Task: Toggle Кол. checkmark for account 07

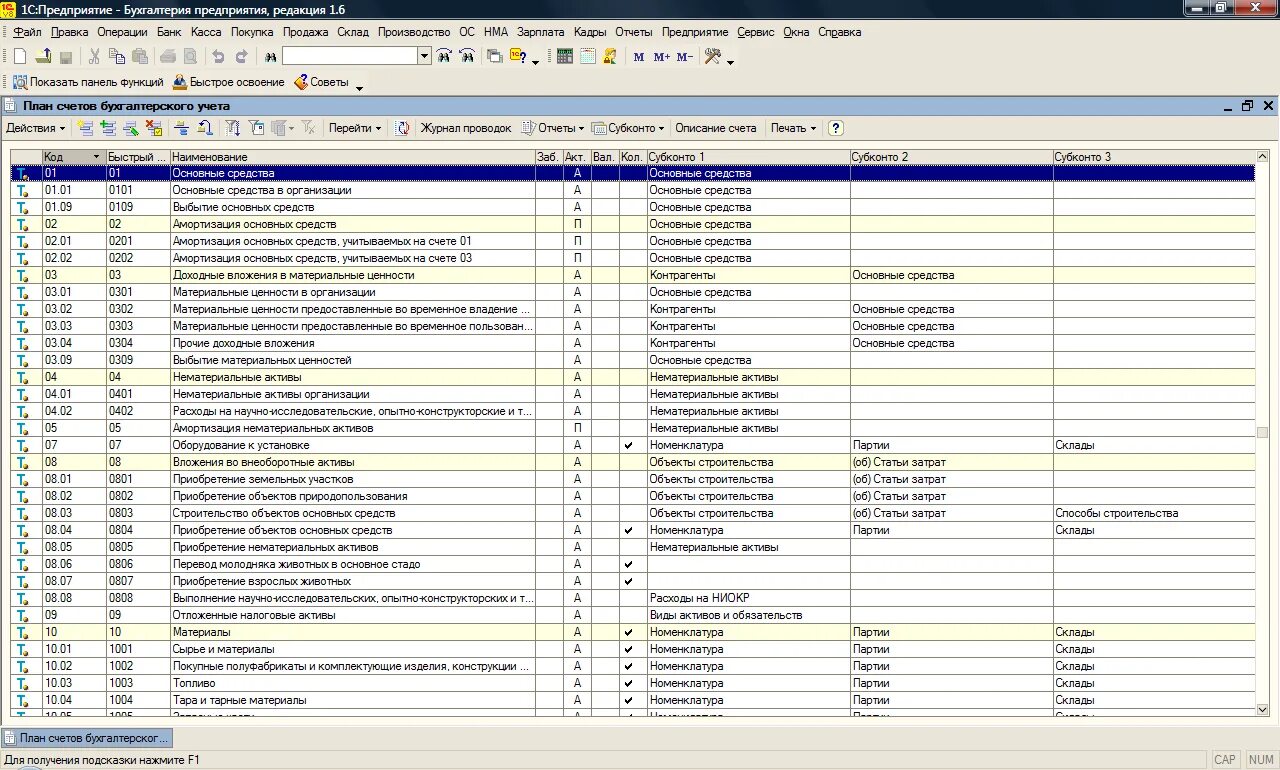Action: [x=628, y=445]
